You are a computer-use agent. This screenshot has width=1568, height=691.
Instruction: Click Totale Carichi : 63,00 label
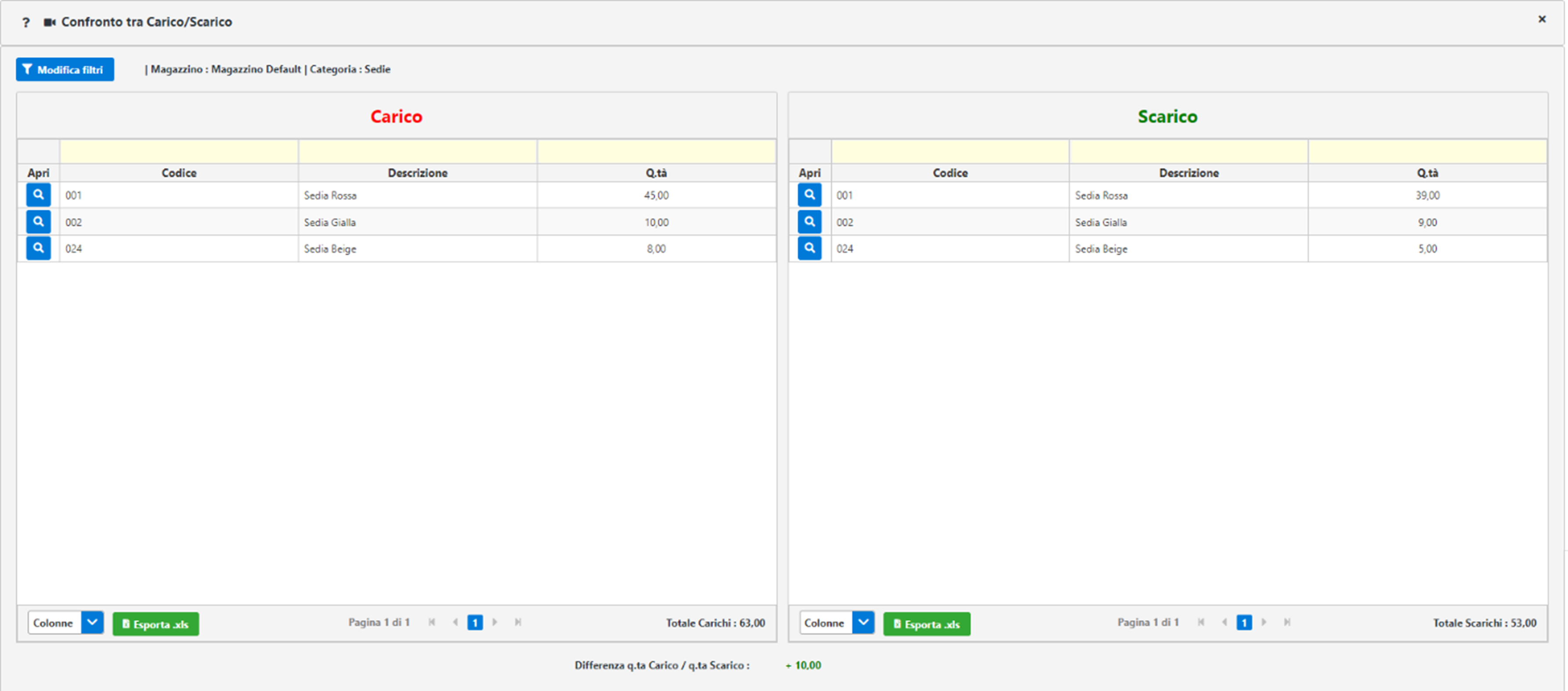tap(715, 623)
